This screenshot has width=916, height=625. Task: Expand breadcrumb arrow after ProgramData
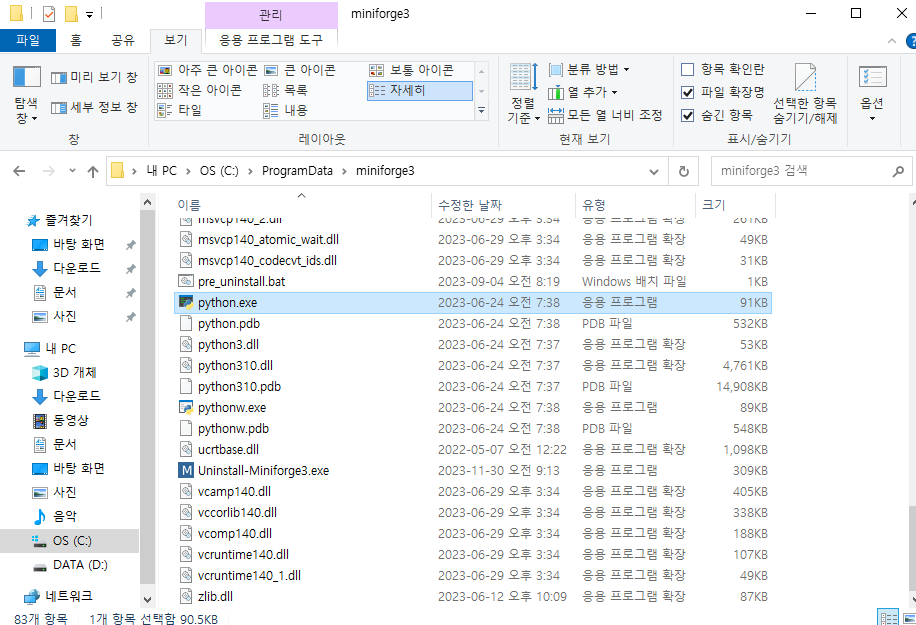click(344, 171)
